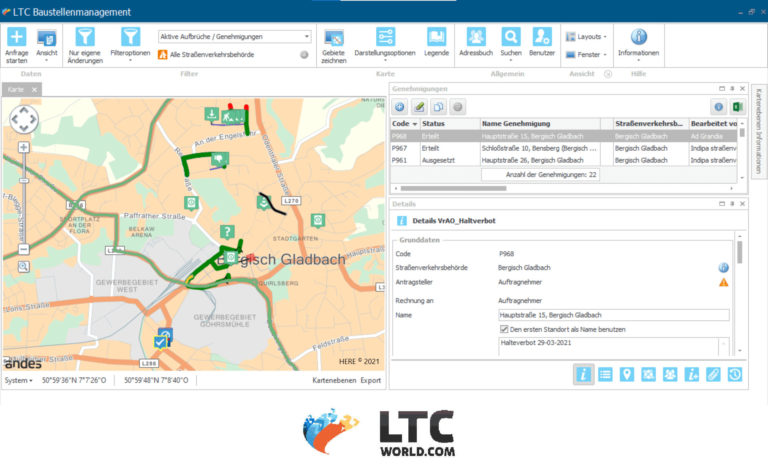This screenshot has width=768, height=472.
Task: Click the Name Genehmigung column header
Action: (x=540, y=124)
